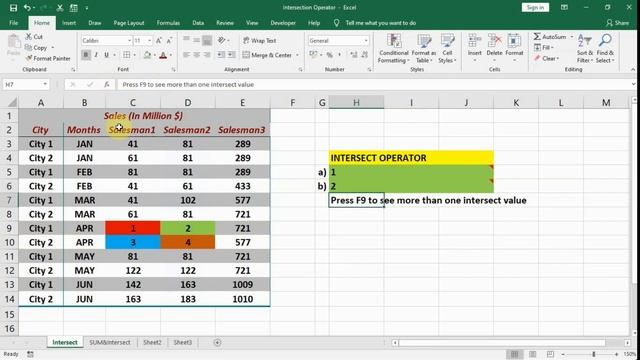Open the Insert Function dialog
This screenshot has height=360, width=640.
coord(107,84)
